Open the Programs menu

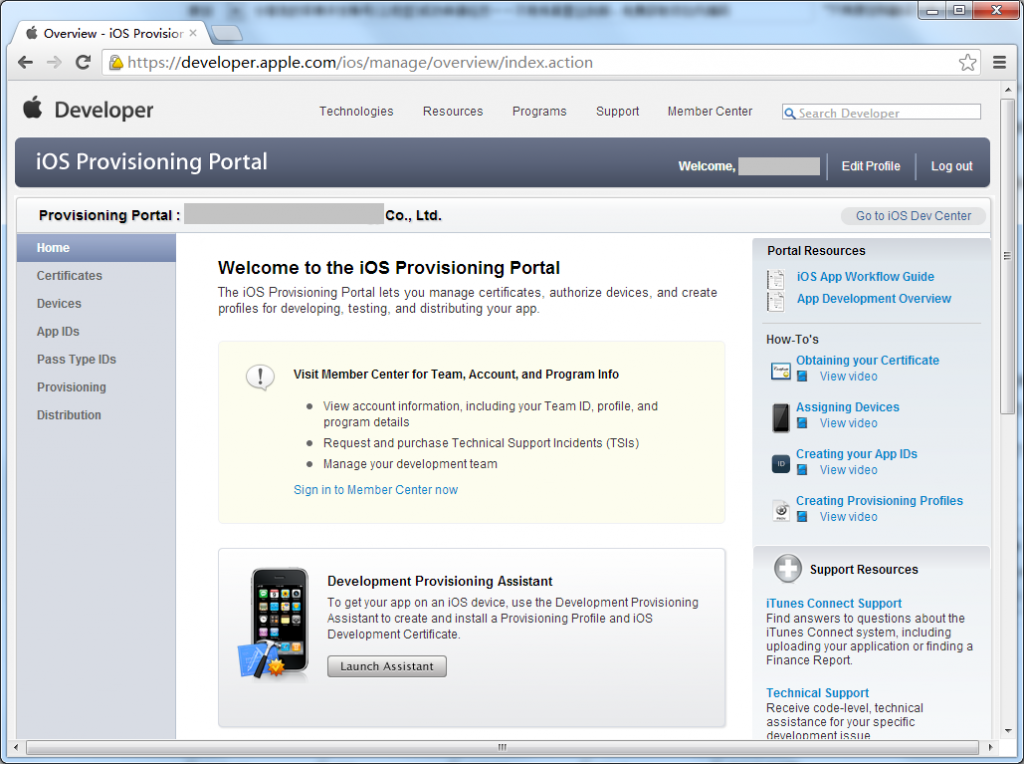(539, 112)
